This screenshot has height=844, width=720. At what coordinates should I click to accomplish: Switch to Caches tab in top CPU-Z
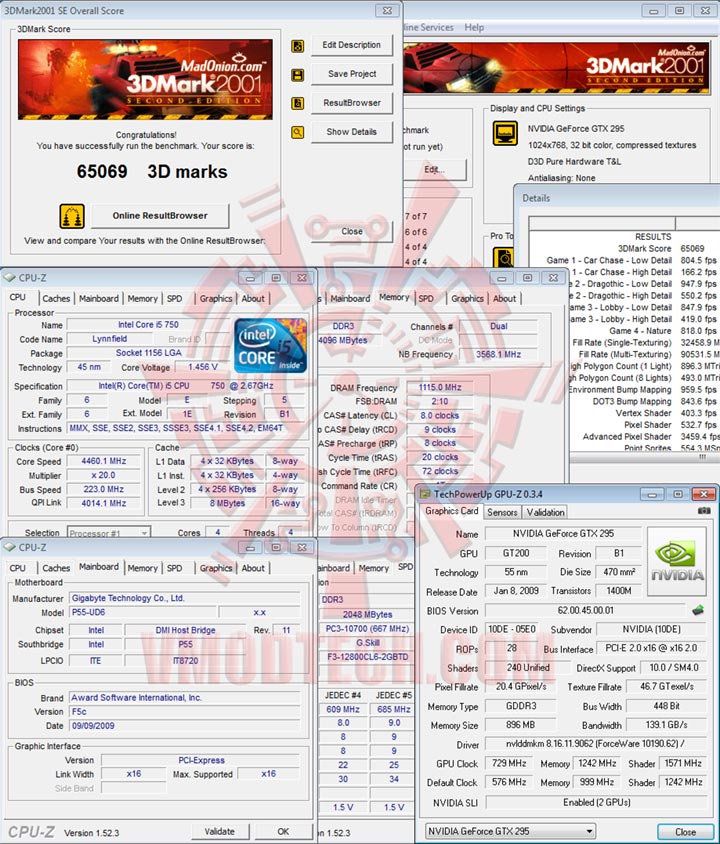[x=56, y=299]
